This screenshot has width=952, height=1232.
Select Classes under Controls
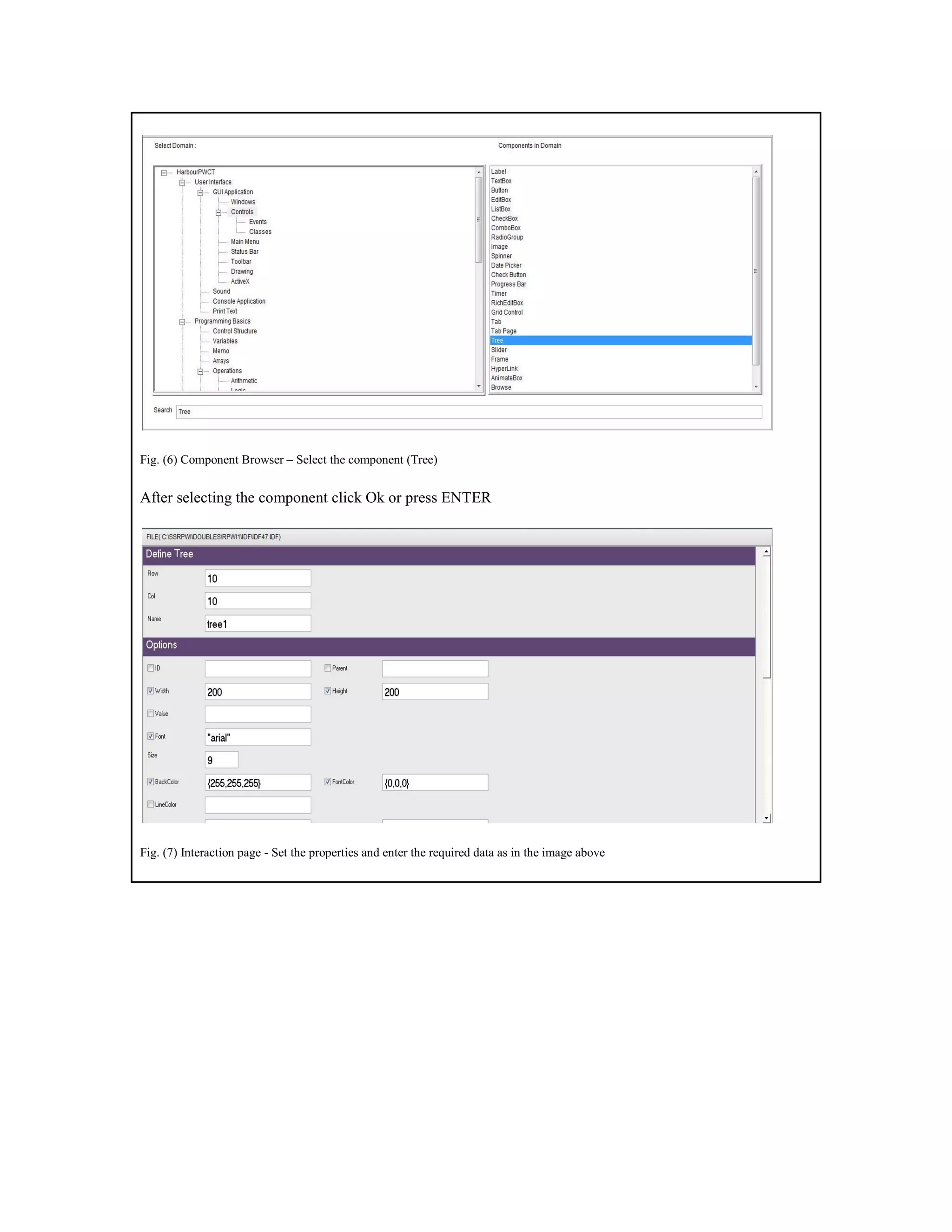point(260,232)
